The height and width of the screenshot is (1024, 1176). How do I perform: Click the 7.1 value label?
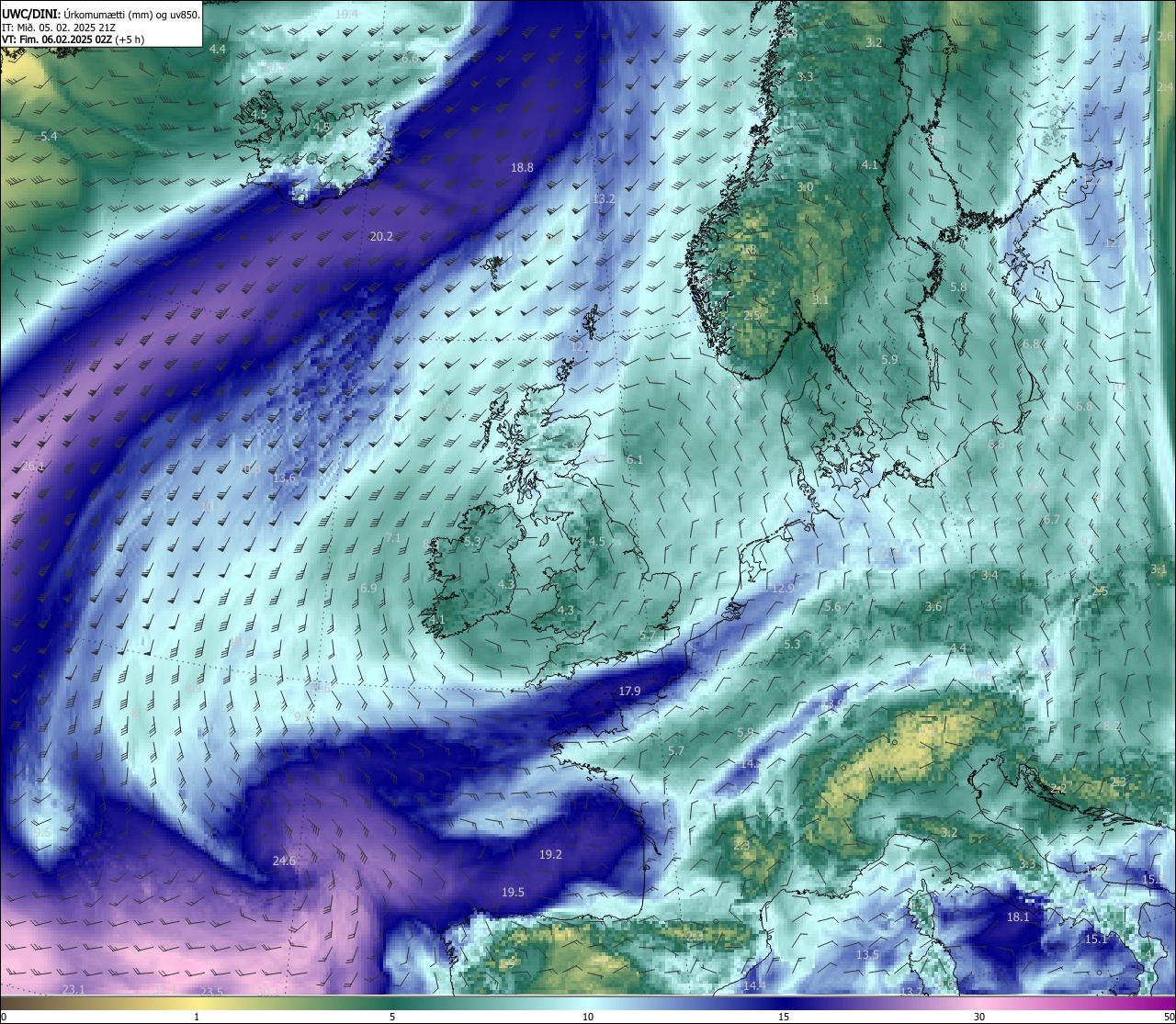click(x=393, y=537)
